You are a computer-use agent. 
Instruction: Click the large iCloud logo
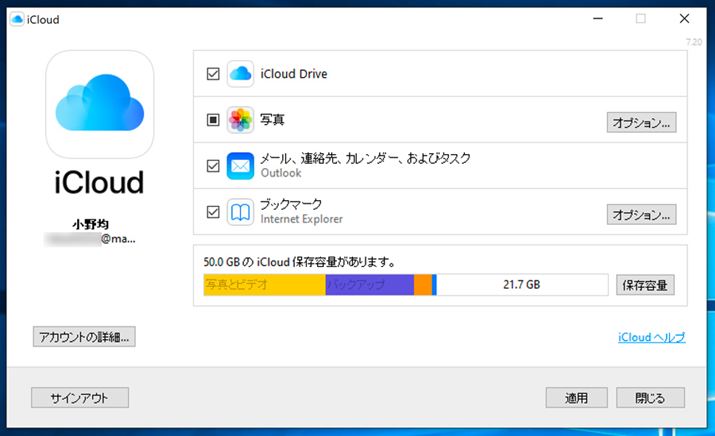pyautogui.click(x=100, y=104)
